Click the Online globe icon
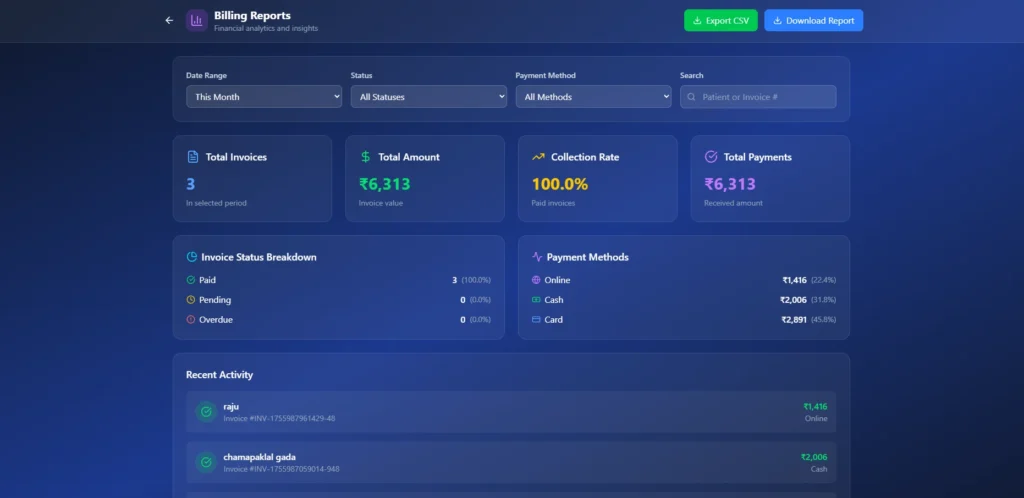 click(x=536, y=280)
